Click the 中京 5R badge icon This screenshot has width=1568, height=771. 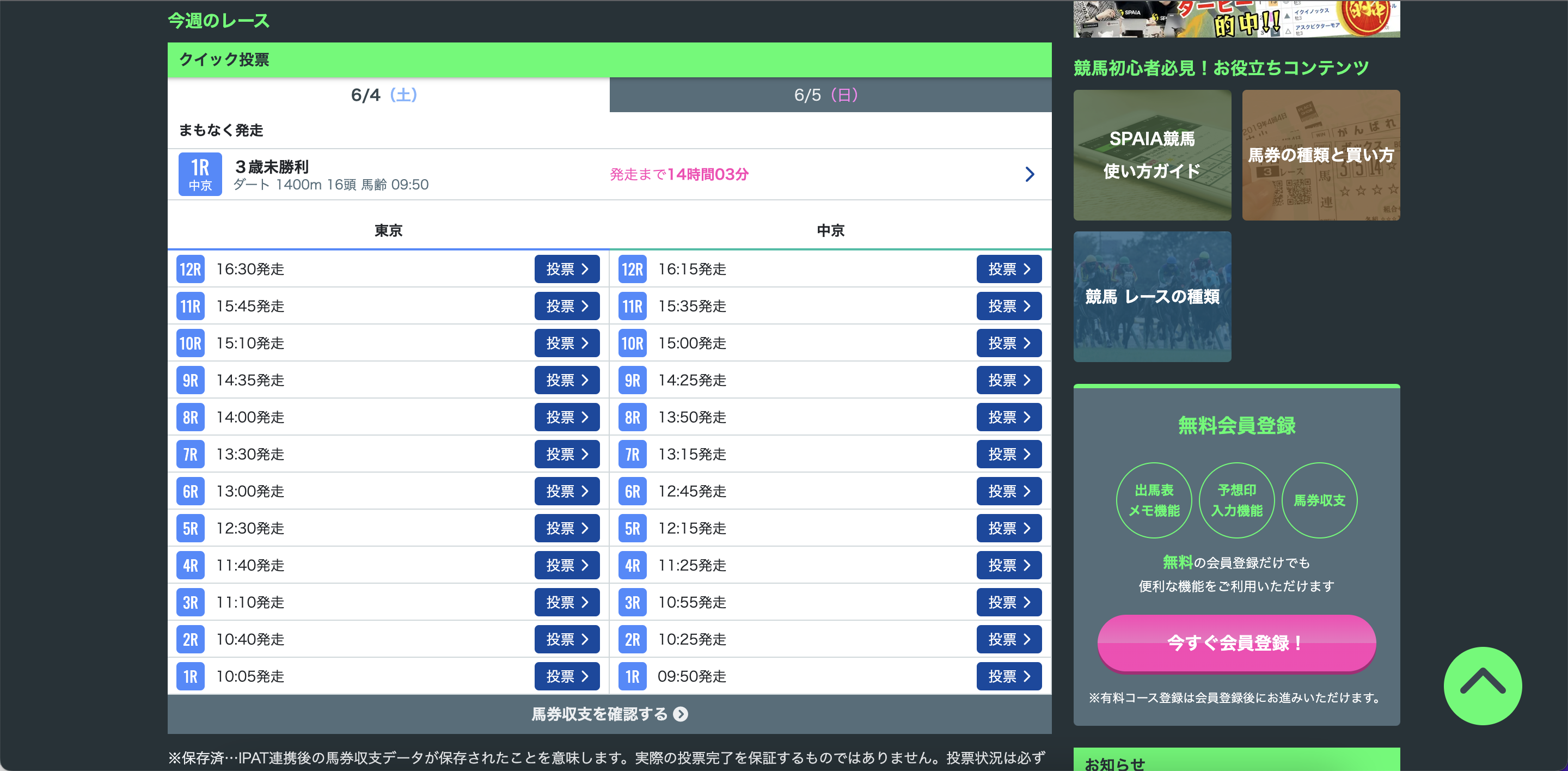pyautogui.click(x=633, y=528)
